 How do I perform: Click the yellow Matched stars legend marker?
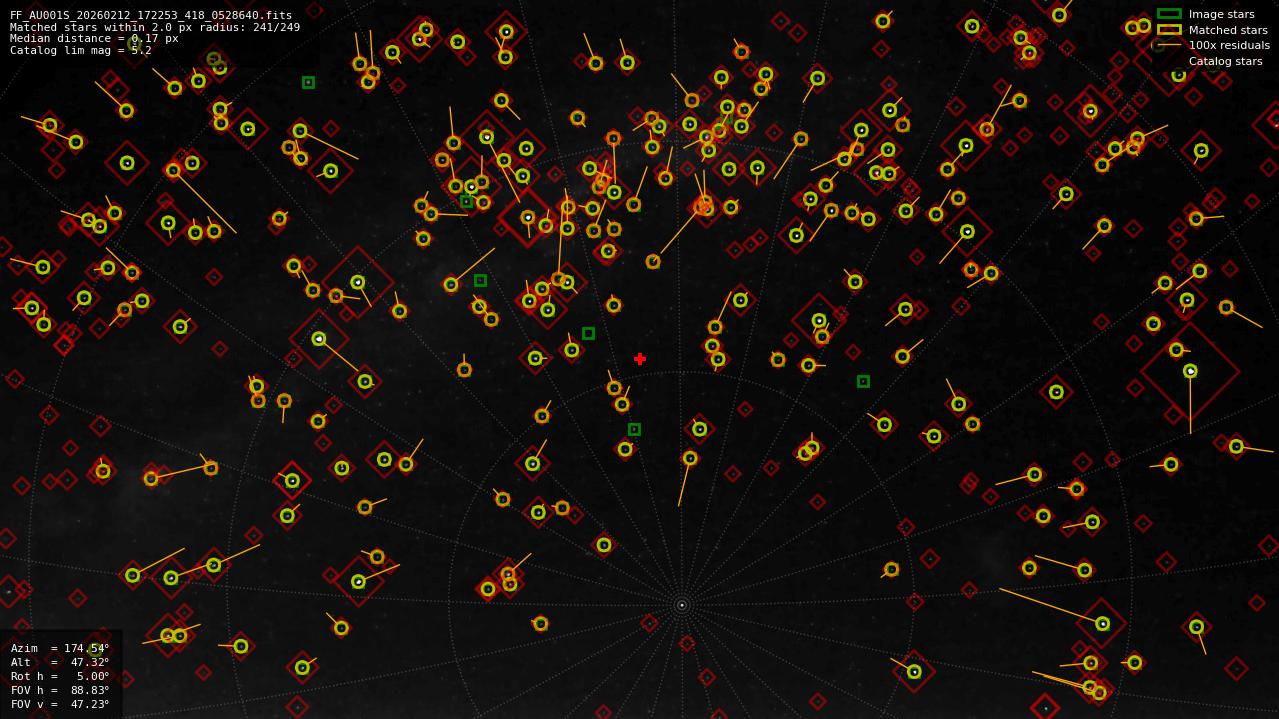[1169, 30]
